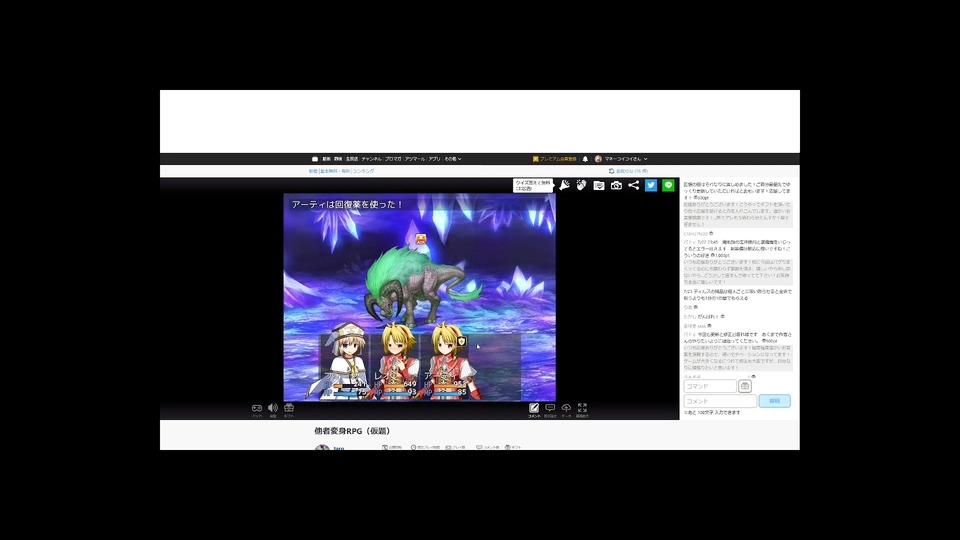
Task: Click the shield status icon on third character
Action: click(462, 342)
